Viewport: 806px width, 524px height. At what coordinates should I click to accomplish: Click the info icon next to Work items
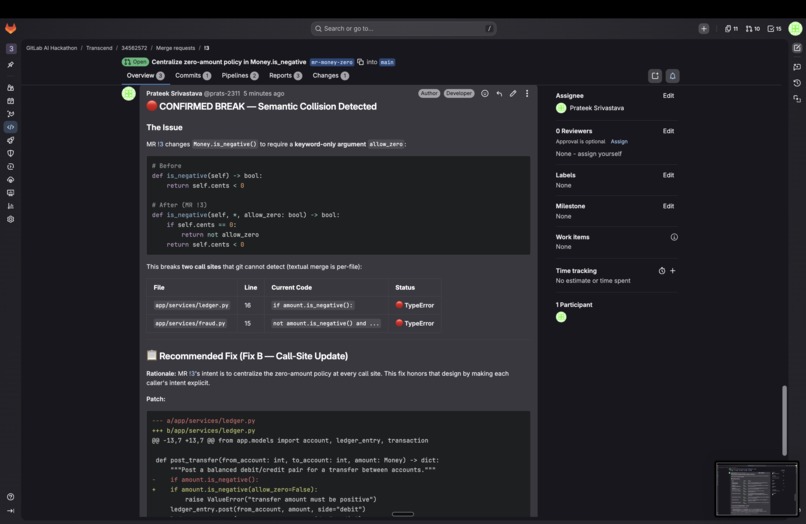[674, 237]
